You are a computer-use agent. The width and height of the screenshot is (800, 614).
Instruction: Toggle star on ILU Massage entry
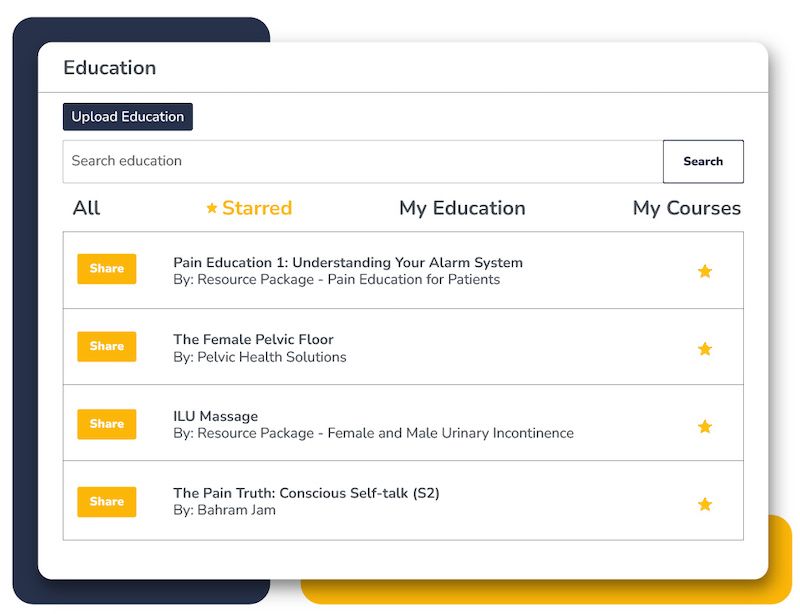click(705, 427)
